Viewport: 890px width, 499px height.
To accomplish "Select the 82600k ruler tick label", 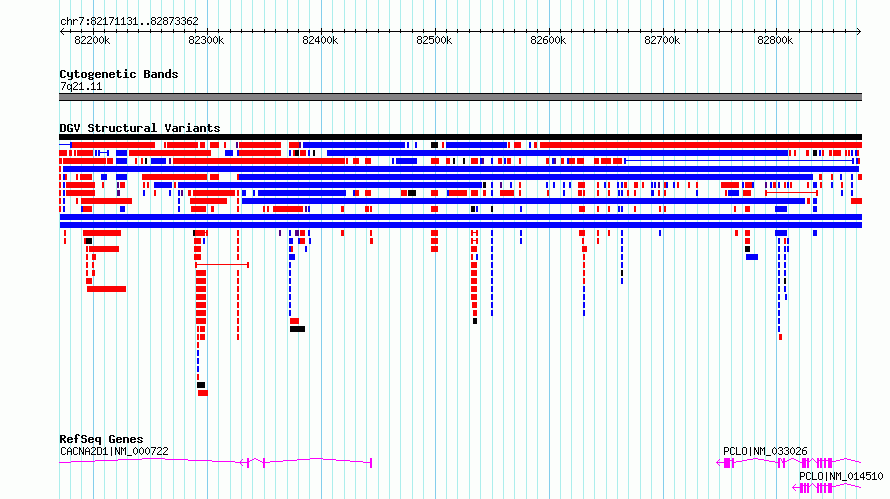I will [x=548, y=40].
